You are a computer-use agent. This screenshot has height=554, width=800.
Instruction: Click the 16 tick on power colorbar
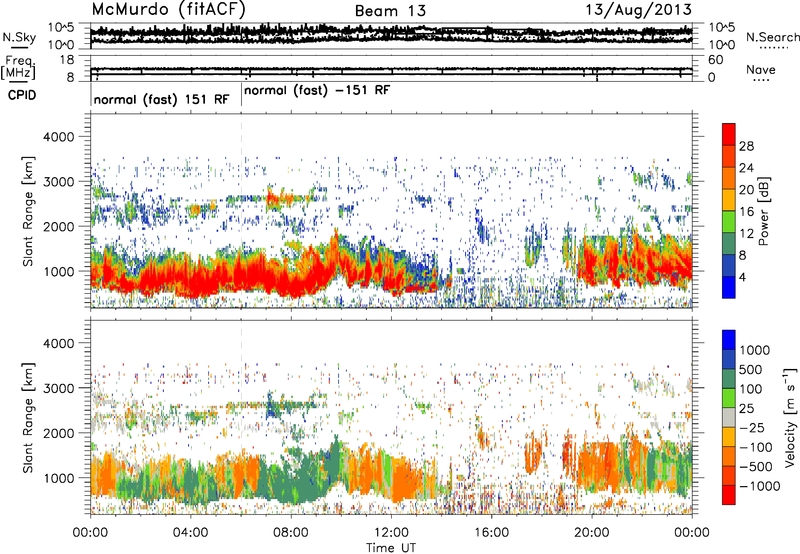[x=746, y=212]
